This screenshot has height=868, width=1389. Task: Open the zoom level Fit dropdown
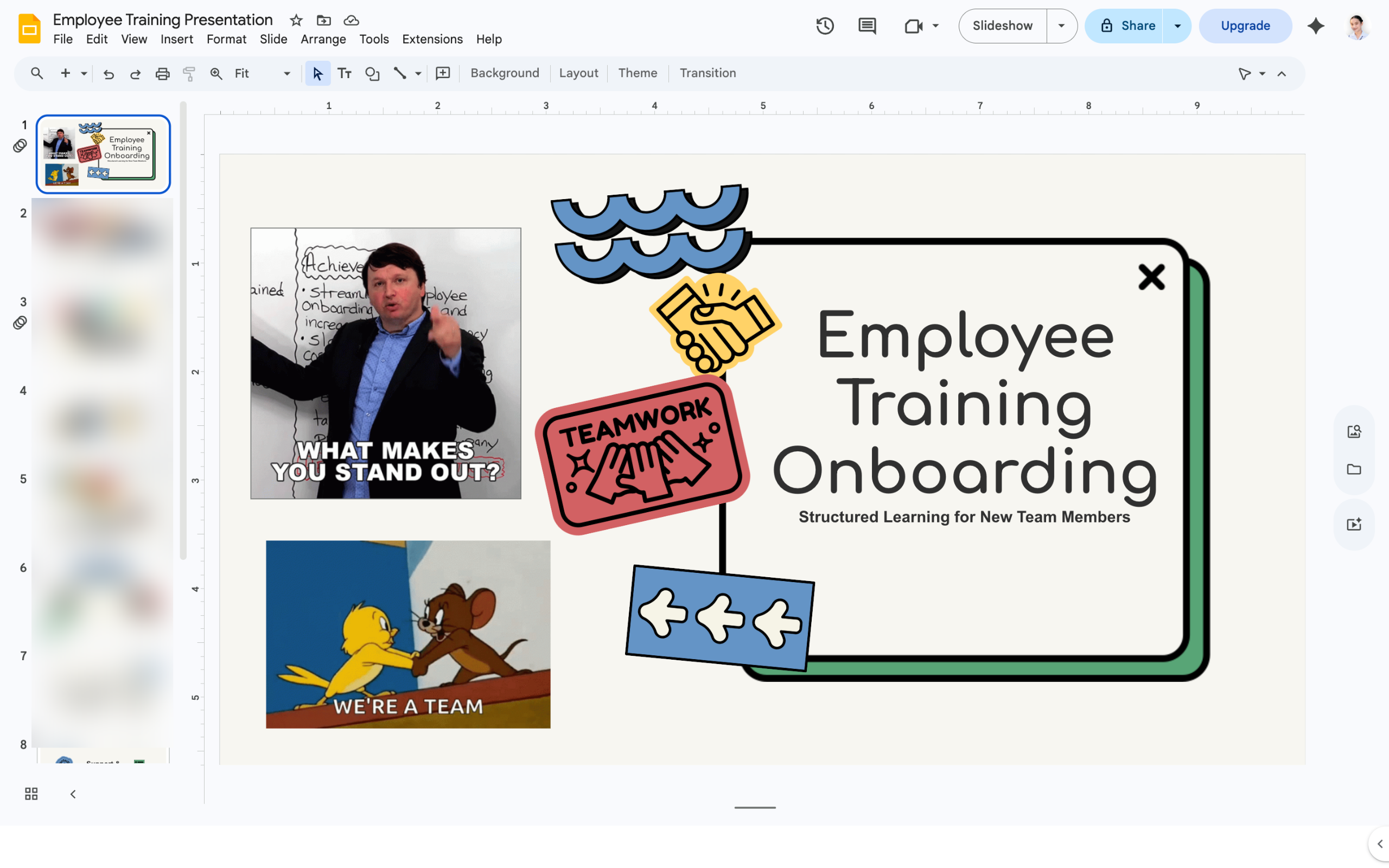(262, 73)
